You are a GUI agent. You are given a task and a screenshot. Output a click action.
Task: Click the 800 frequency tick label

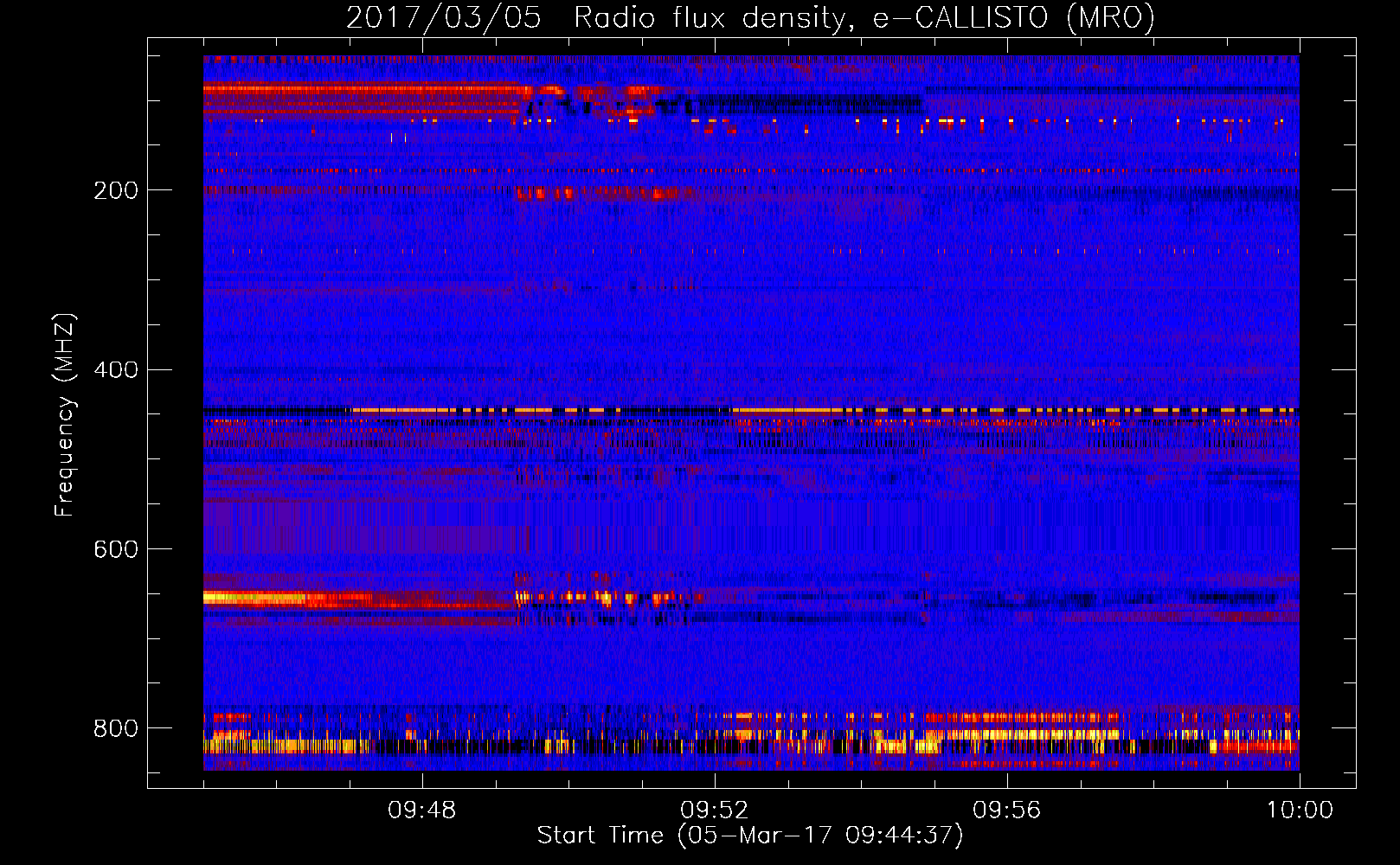point(116,728)
